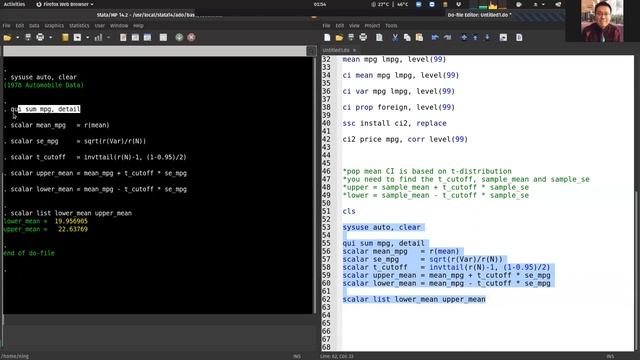
Task: Open Stata Edit menu
Action: pyautogui.click(x=20, y=26)
